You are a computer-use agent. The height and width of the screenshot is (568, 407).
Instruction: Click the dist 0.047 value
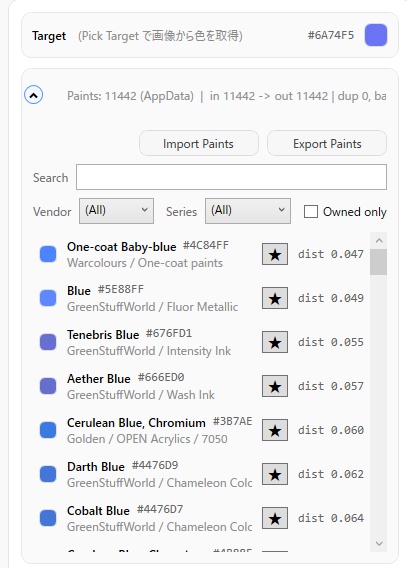[x=331, y=254]
